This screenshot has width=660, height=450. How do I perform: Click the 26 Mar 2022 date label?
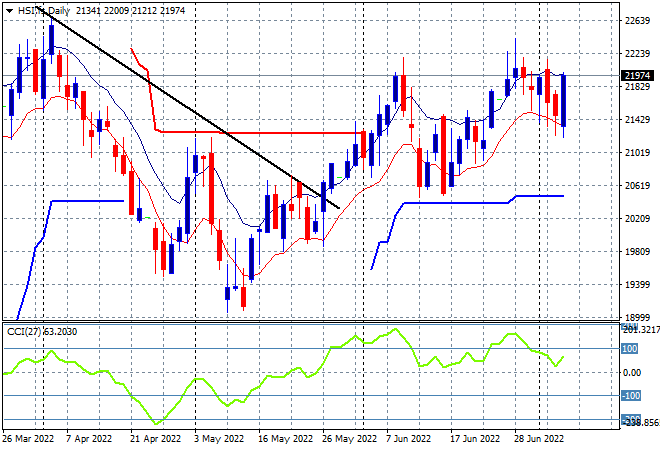point(29,439)
